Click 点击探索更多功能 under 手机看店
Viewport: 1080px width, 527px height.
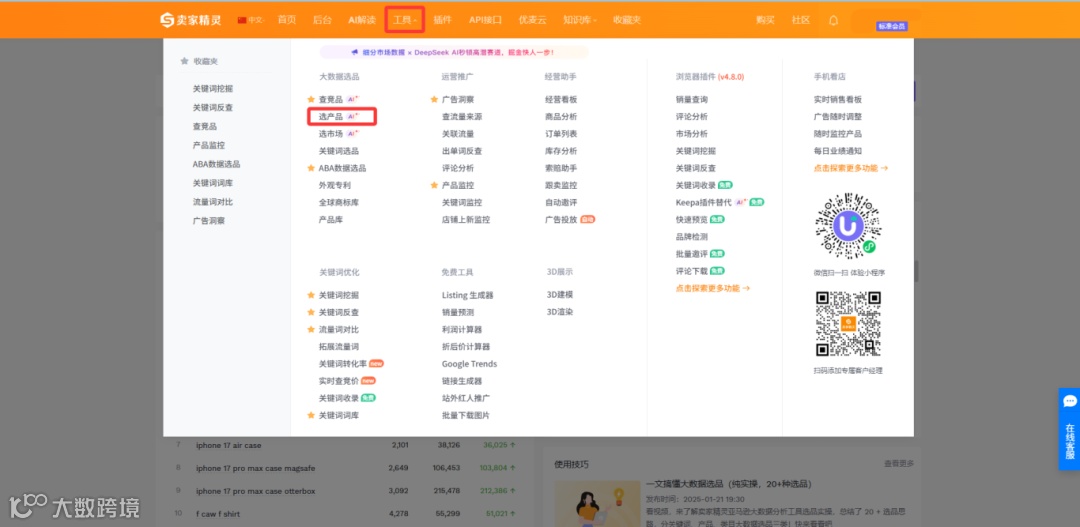coord(851,168)
